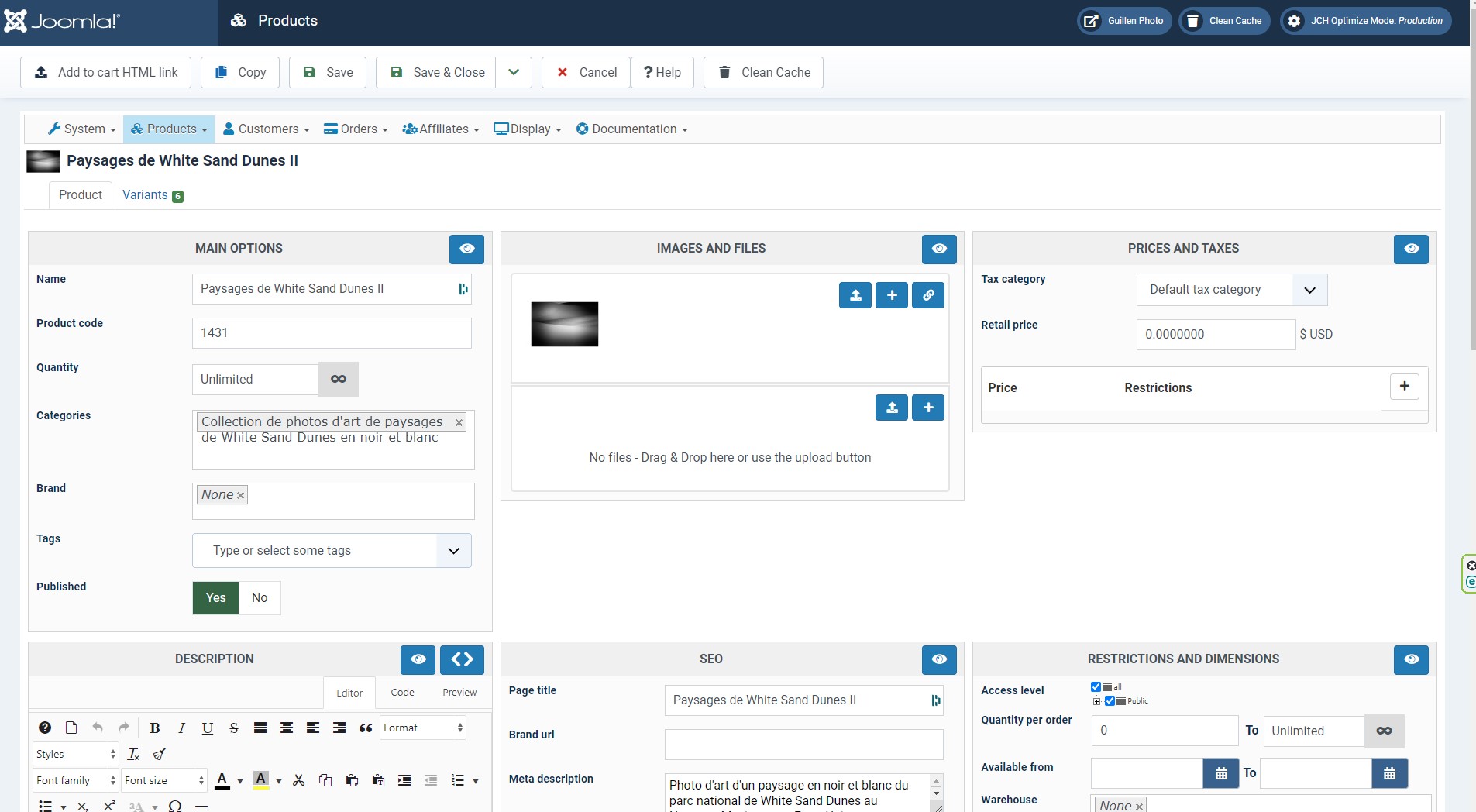Click Add to cart HTML link button
1476x812 pixels.
105,72
